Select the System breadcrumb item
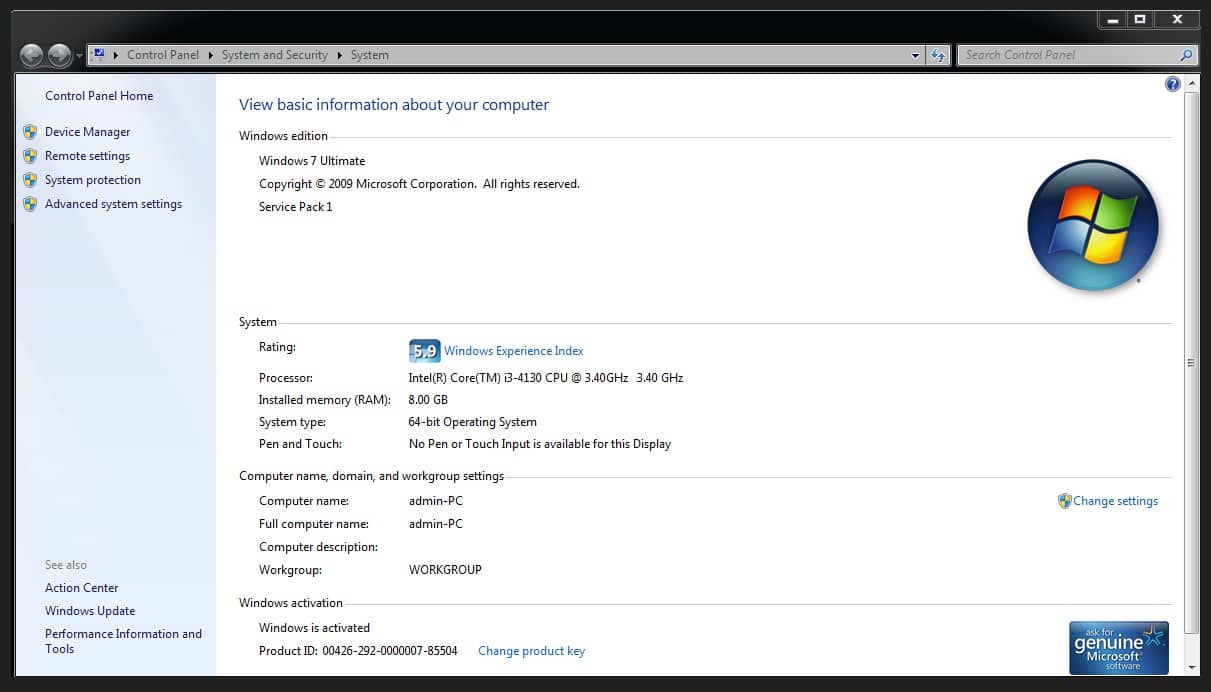The height and width of the screenshot is (692, 1211). [370, 55]
